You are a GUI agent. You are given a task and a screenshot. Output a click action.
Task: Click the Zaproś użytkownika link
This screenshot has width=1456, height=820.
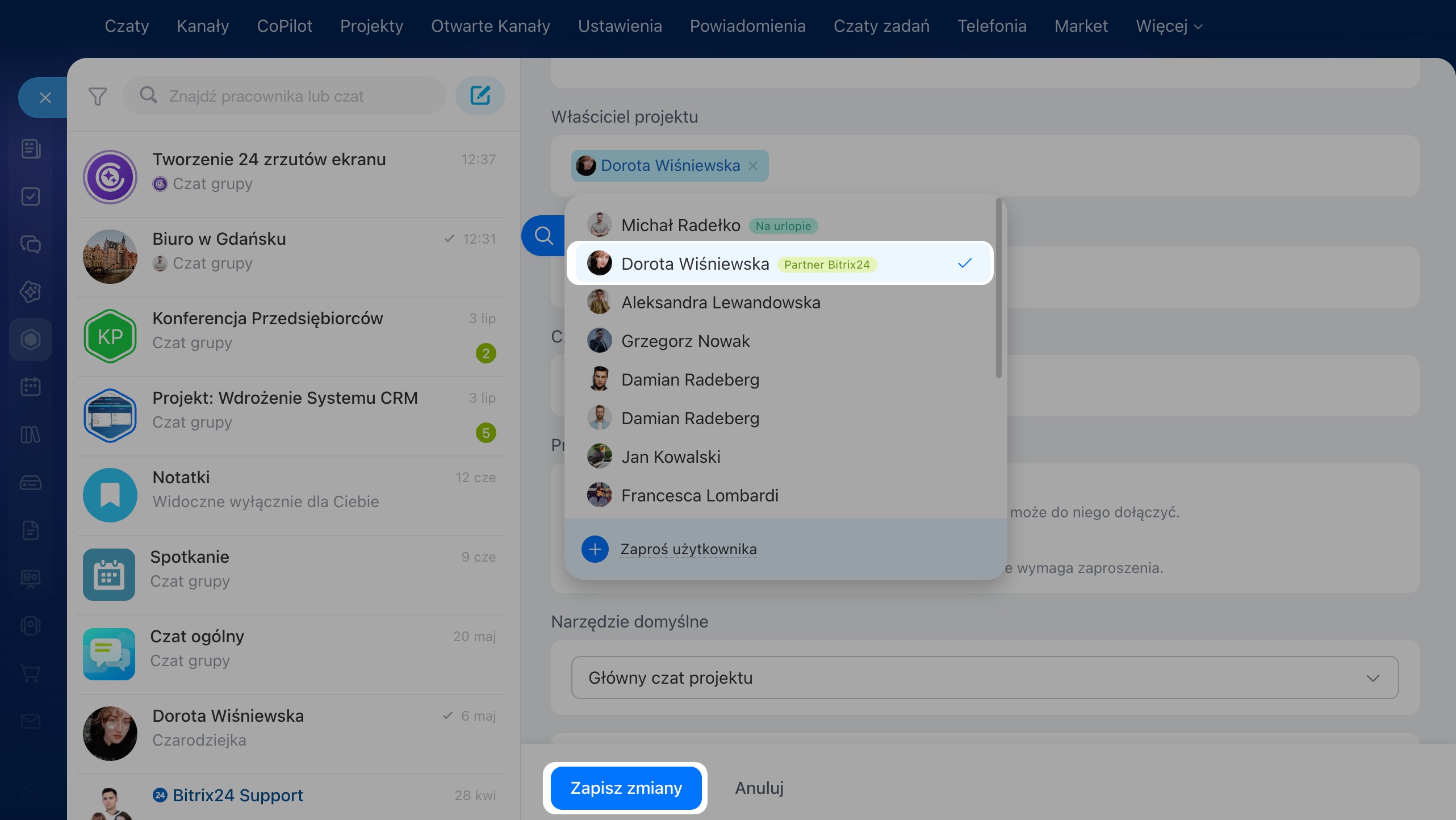pyautogui.click(x=688, y=549)
